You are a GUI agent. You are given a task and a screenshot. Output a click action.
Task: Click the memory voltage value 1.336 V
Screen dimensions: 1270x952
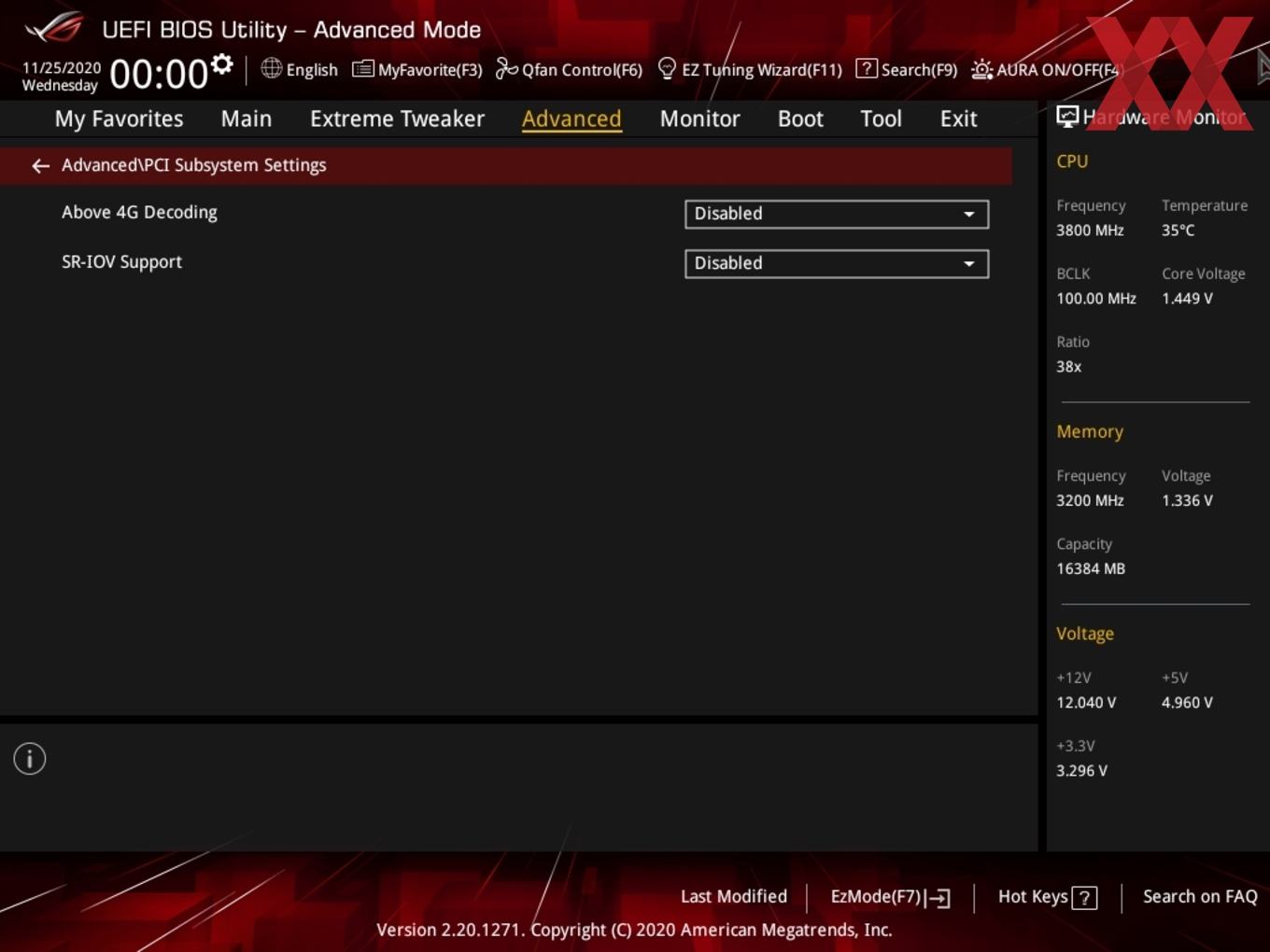(1187, 501)
